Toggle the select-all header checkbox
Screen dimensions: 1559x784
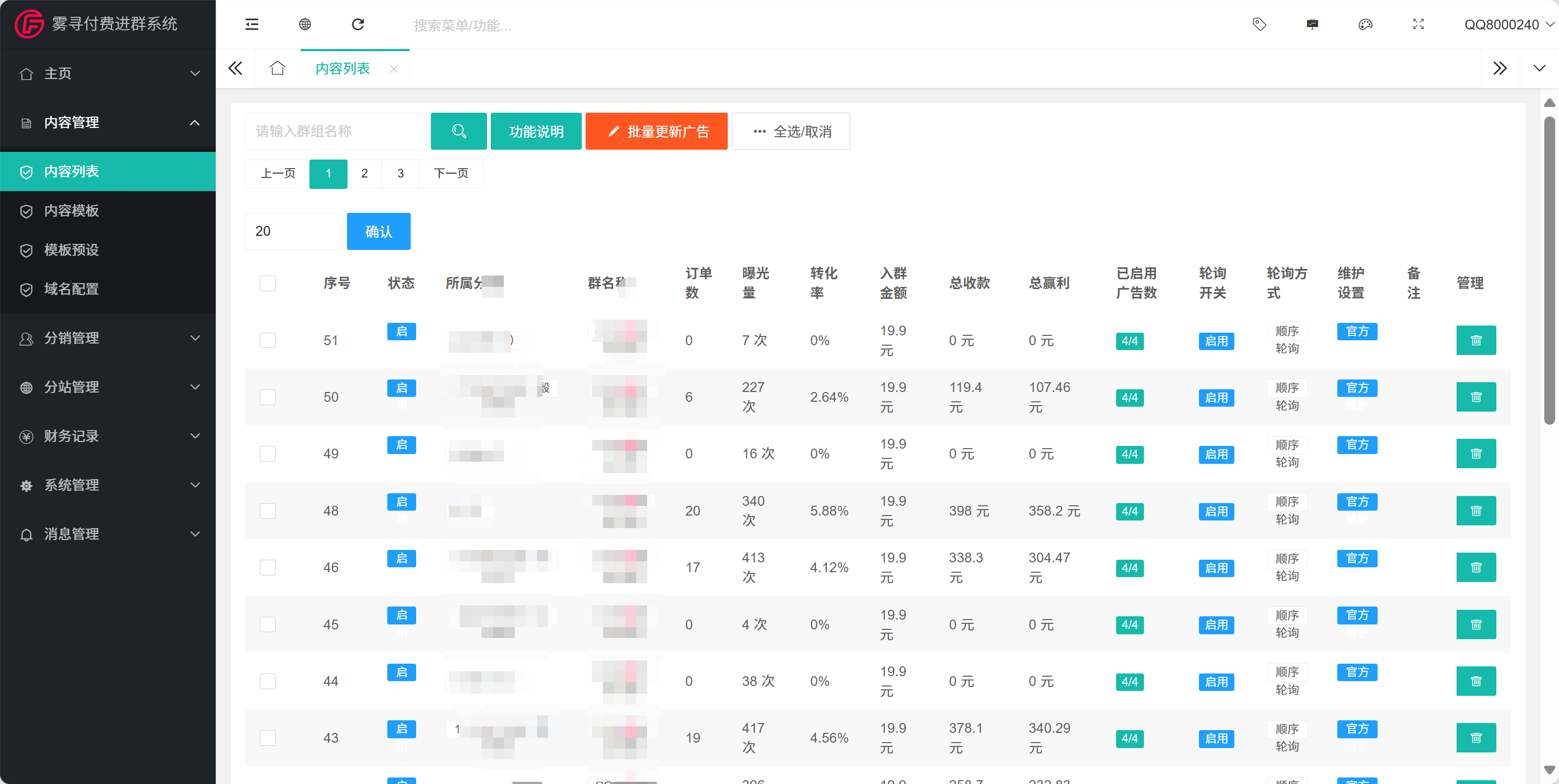tap(267, 283)
